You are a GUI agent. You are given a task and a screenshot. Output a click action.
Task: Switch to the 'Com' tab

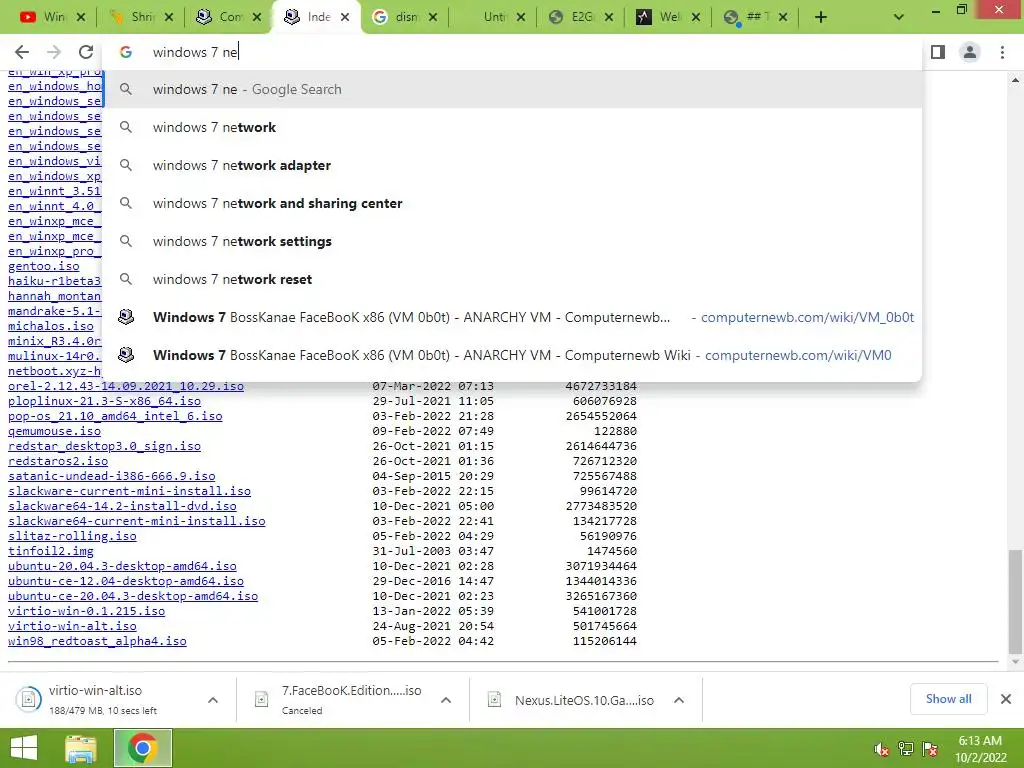[x=221, y=17]
